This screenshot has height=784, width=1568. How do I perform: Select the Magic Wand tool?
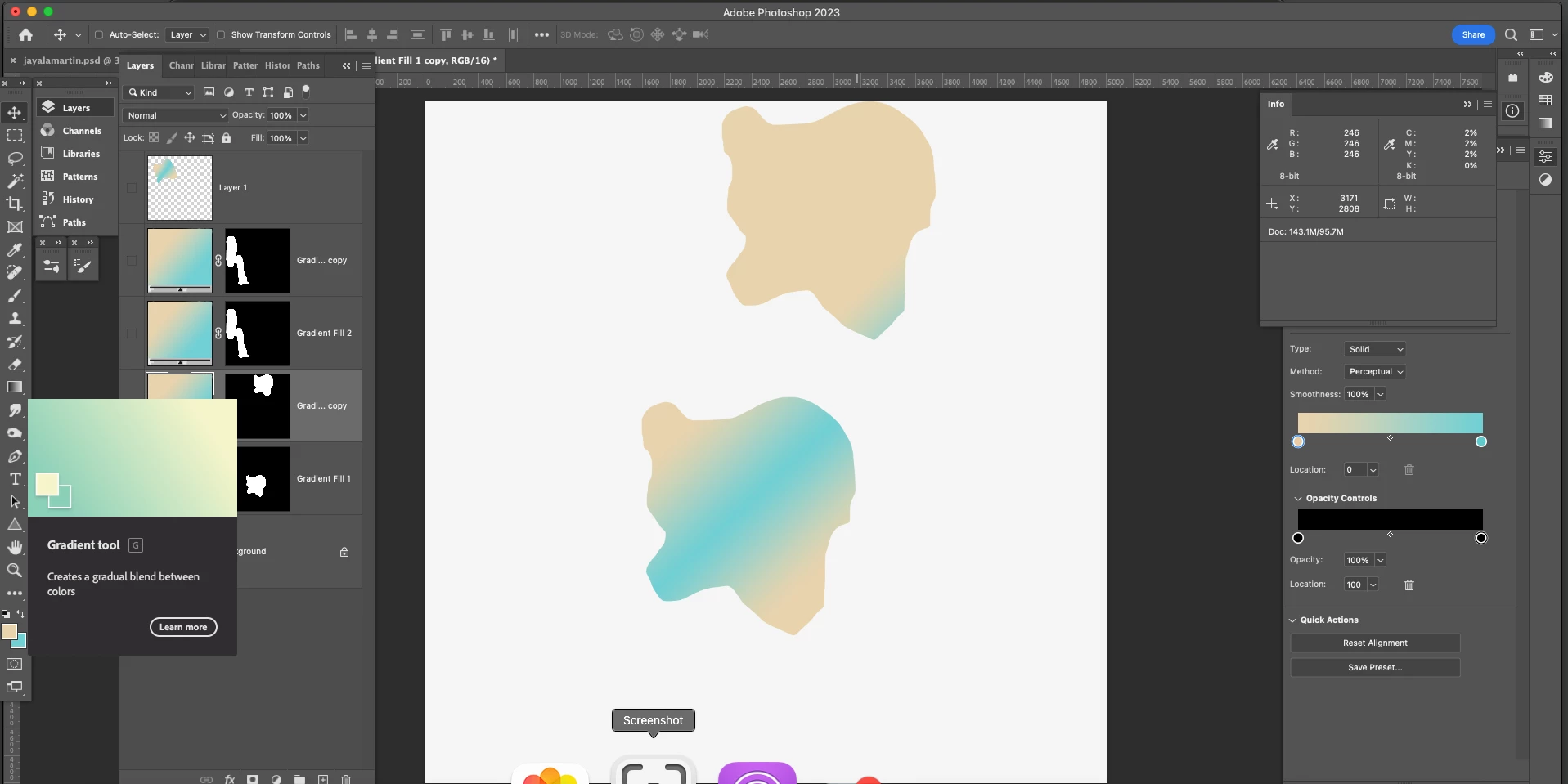[x=15, y=181]
